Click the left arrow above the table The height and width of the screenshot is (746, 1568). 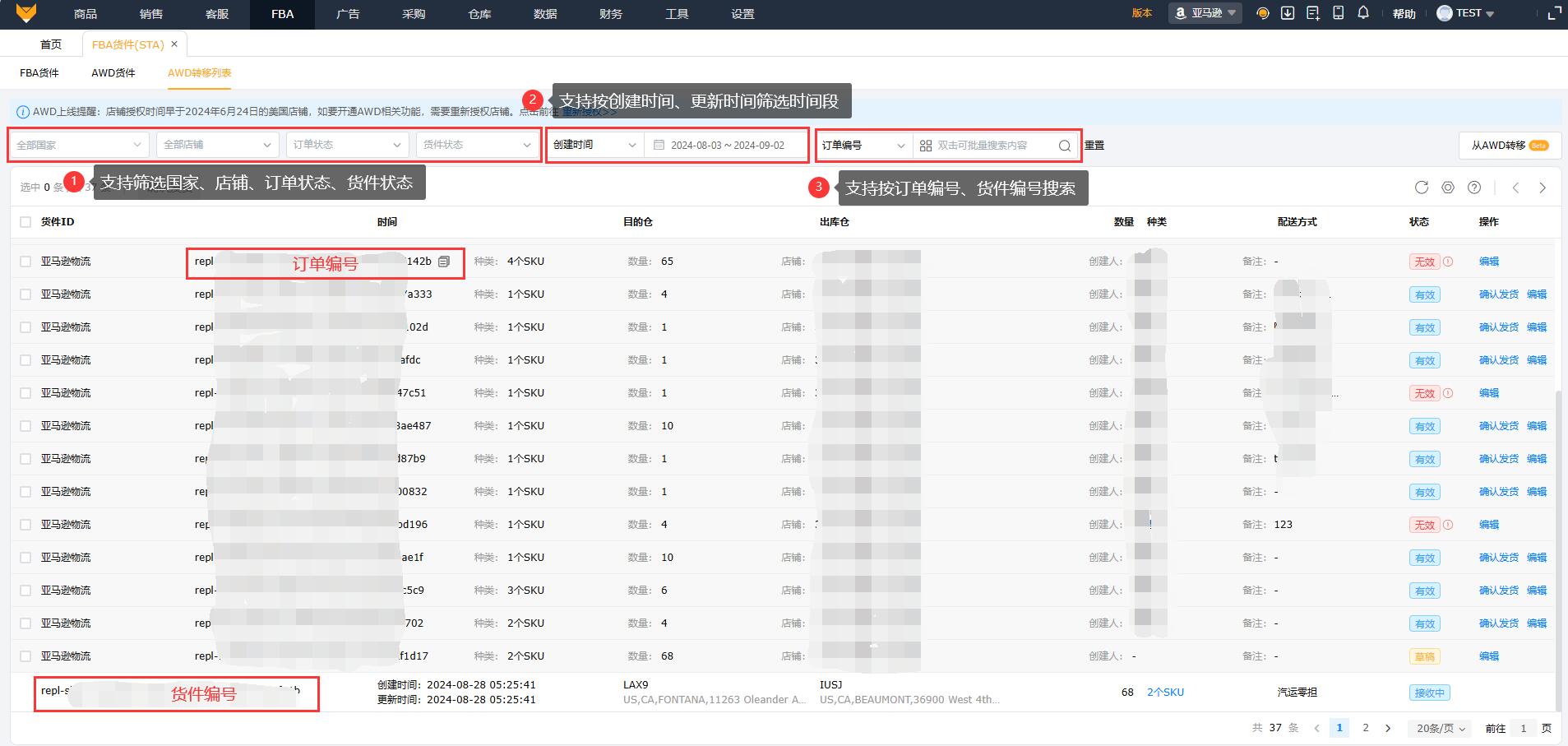point(1515,188)
